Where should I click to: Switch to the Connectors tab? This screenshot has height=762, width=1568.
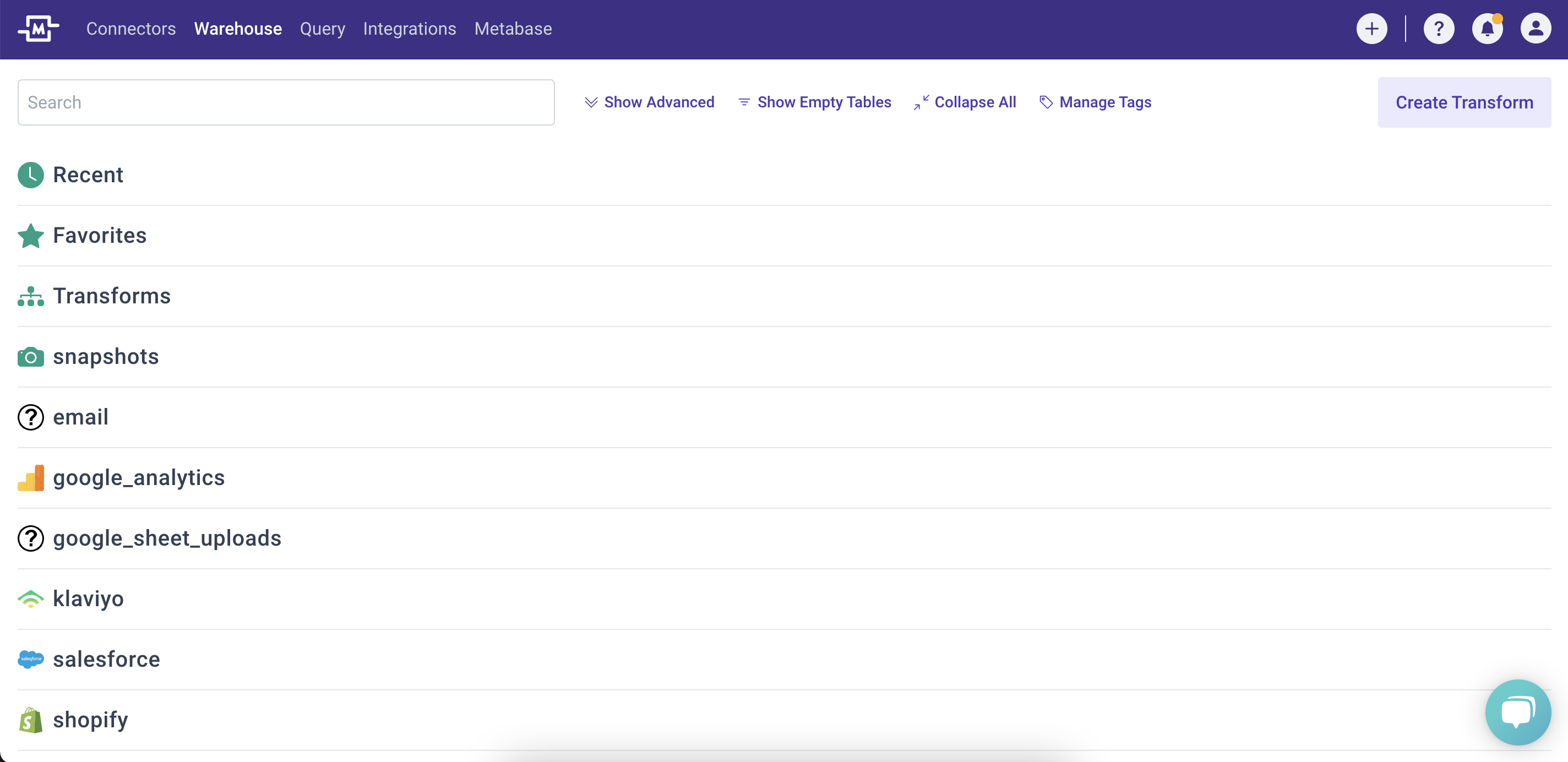131,29
